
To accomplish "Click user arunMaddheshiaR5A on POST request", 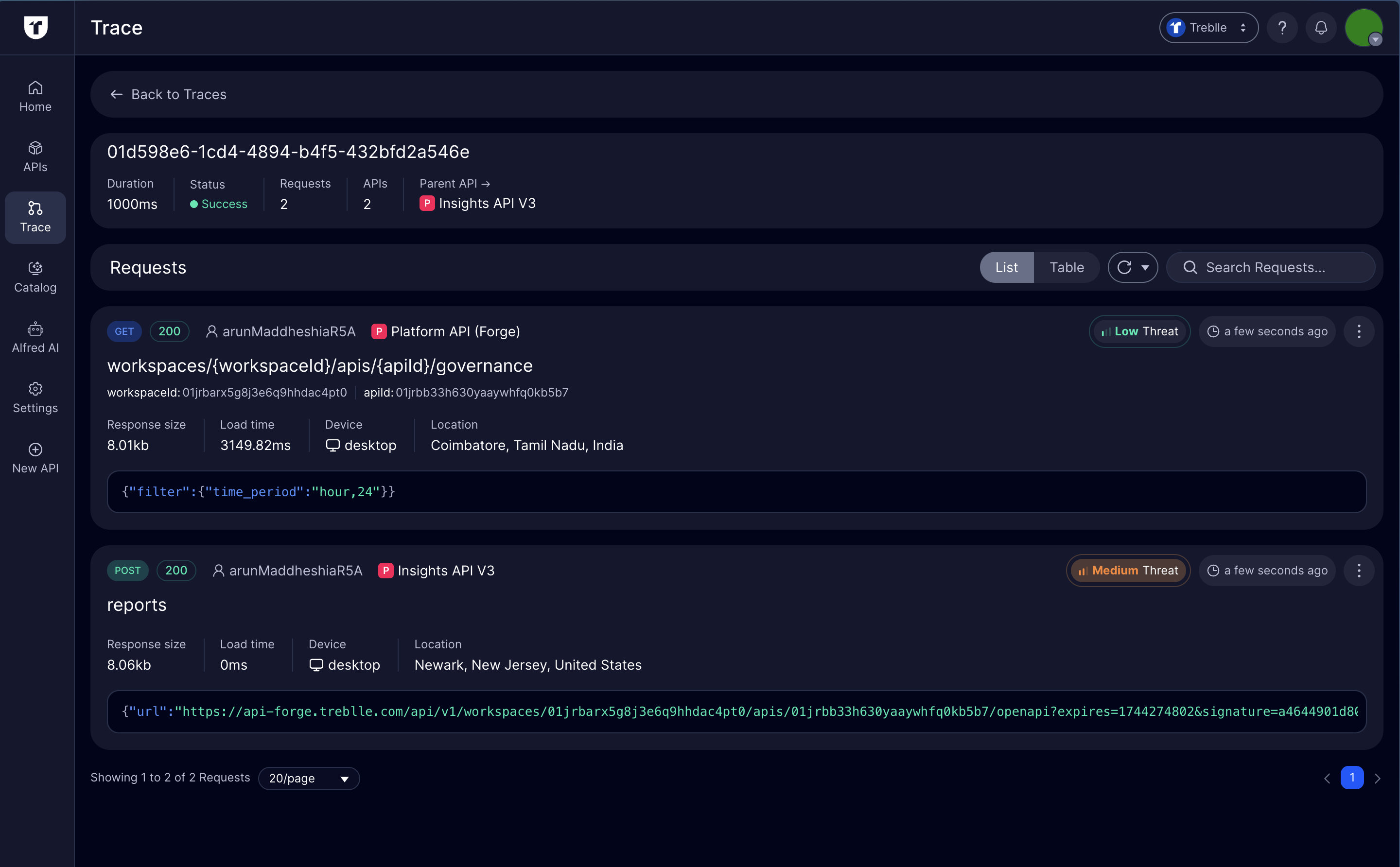I will (x=287, y=571).
